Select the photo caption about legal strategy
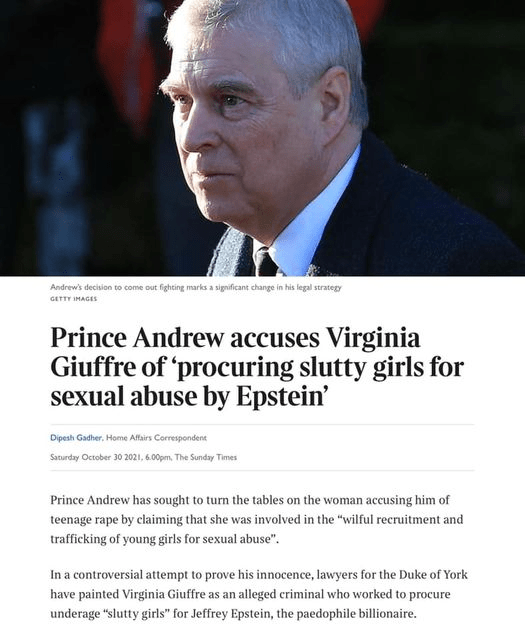 pyautogui.click(x=196, y=287)
